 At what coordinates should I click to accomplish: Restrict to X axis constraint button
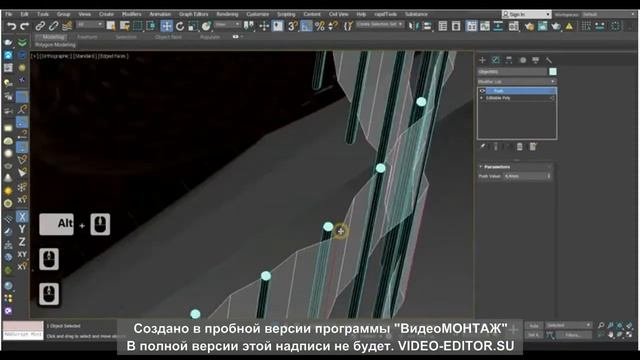click(x=22, y=216)
